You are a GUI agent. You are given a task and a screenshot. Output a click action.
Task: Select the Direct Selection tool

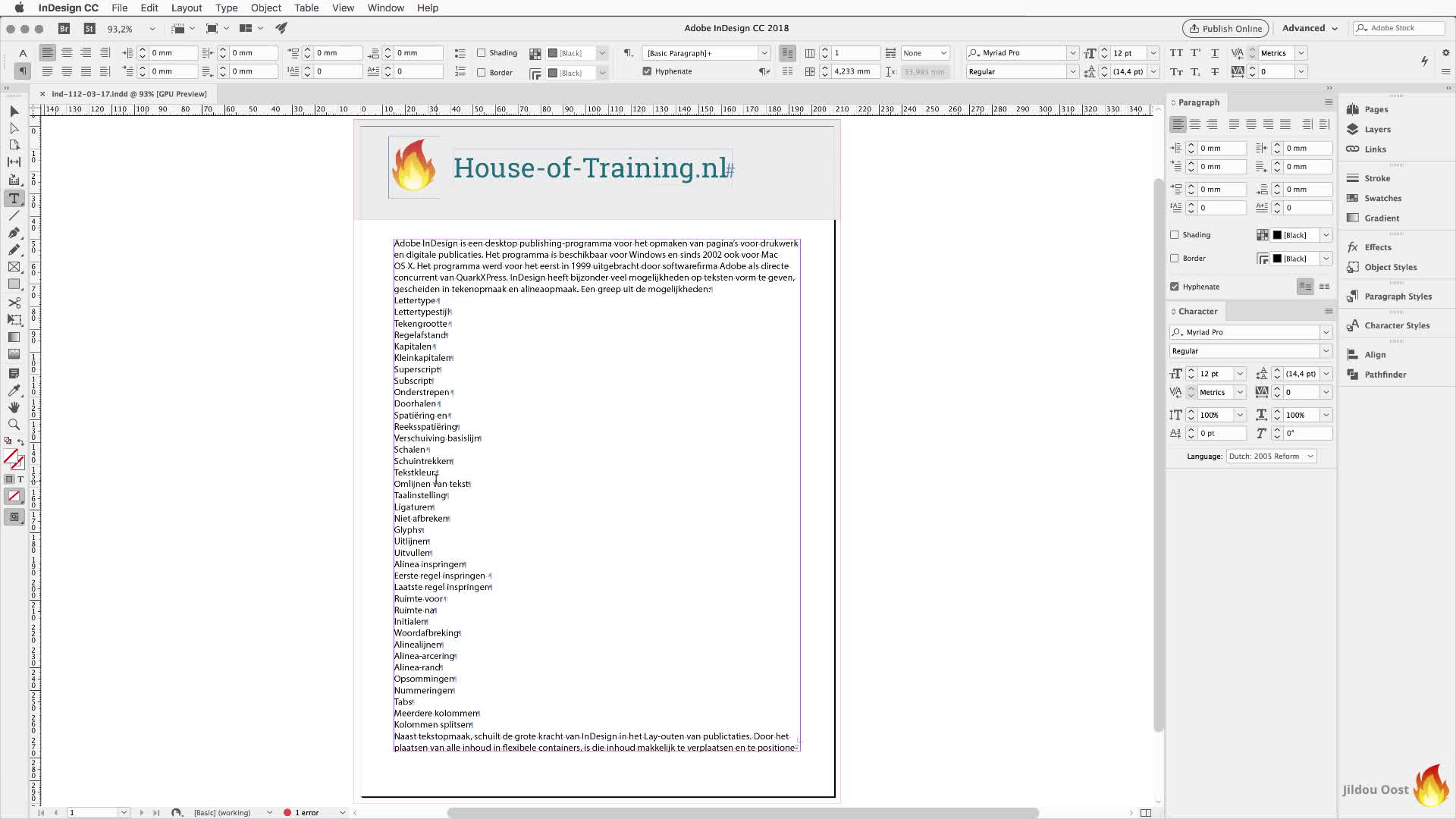click(x=14, y=128)
